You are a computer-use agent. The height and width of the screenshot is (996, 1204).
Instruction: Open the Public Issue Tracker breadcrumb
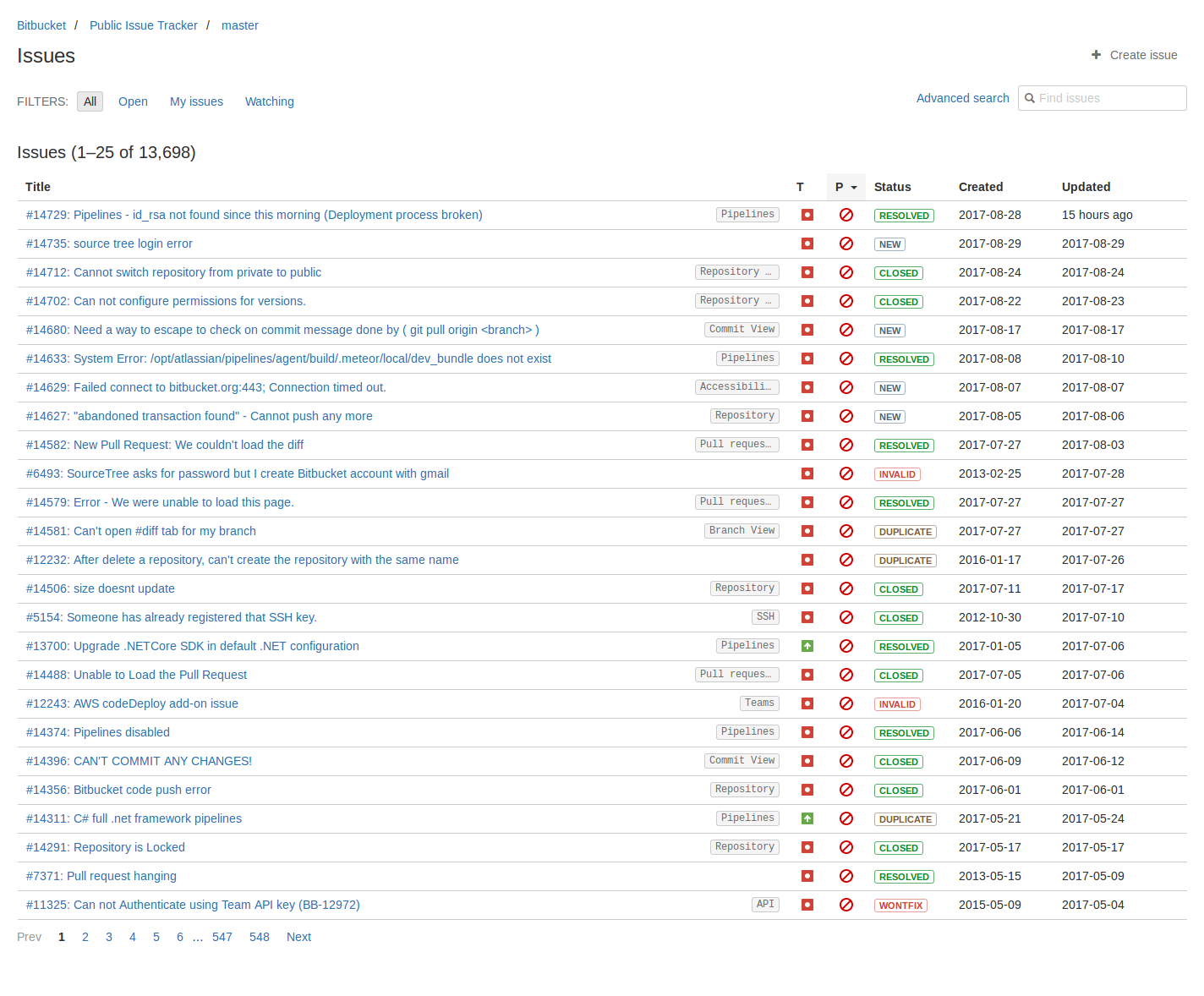pos(143,25)
